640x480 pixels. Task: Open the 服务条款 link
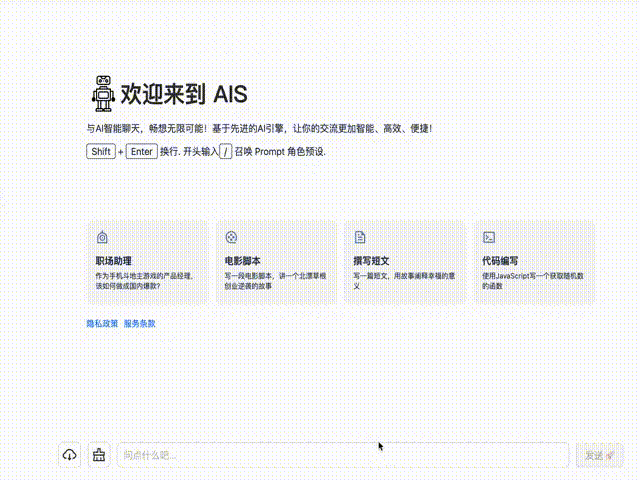[x=140, y=324]
